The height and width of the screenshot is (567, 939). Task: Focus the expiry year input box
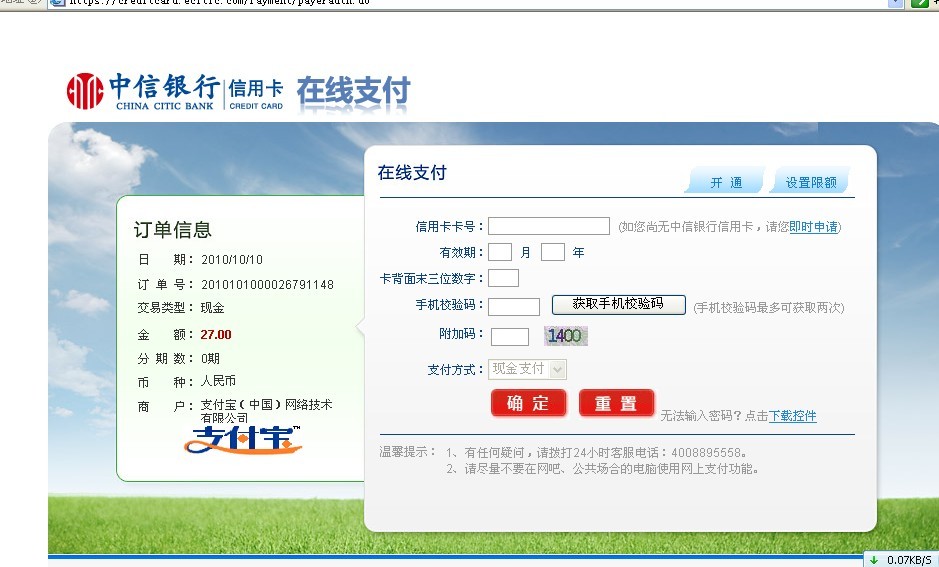tap(553, 252)
